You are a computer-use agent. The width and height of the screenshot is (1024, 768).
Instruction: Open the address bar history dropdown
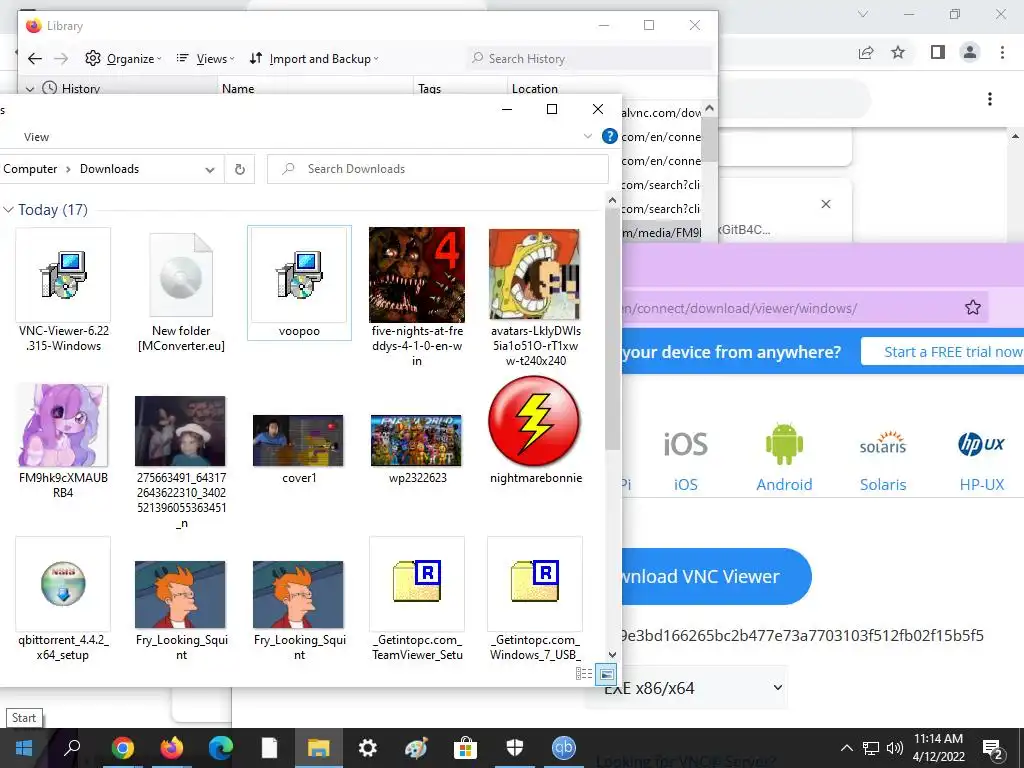pyautogui.click(x=210, y=170)
